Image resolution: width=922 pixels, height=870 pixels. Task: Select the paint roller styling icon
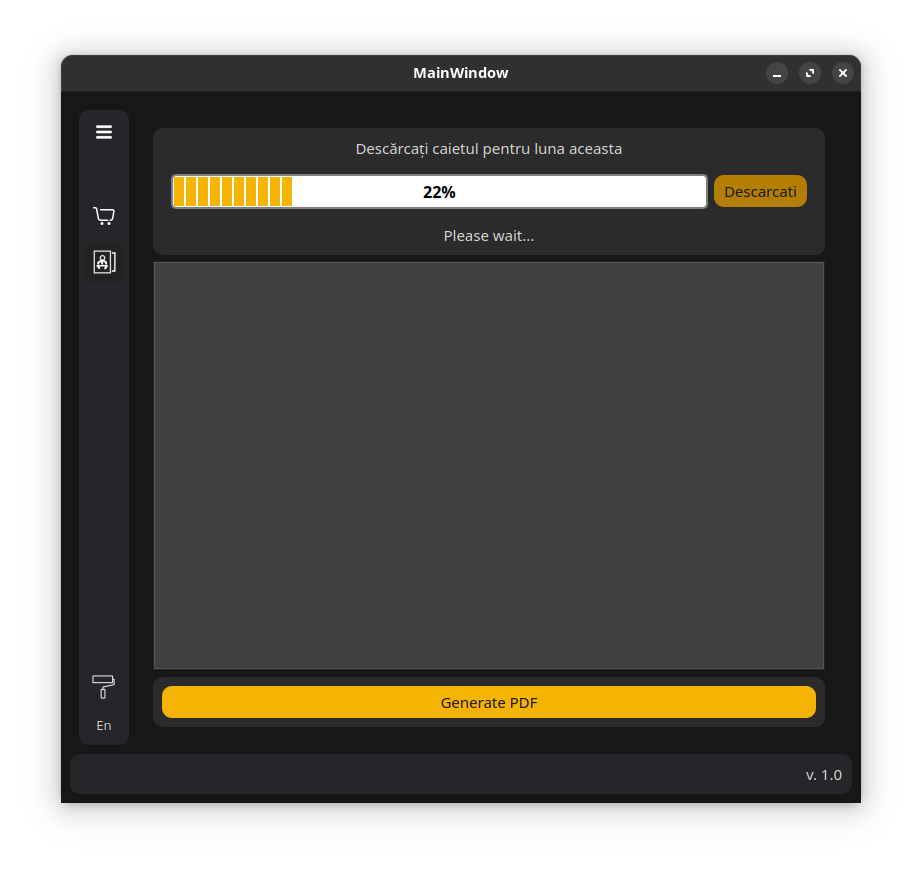104,687
